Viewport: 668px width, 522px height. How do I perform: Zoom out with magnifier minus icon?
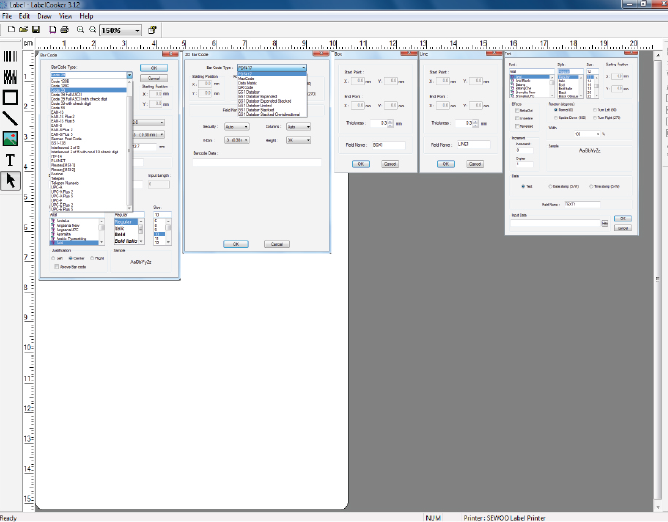(x=92, y=30)
